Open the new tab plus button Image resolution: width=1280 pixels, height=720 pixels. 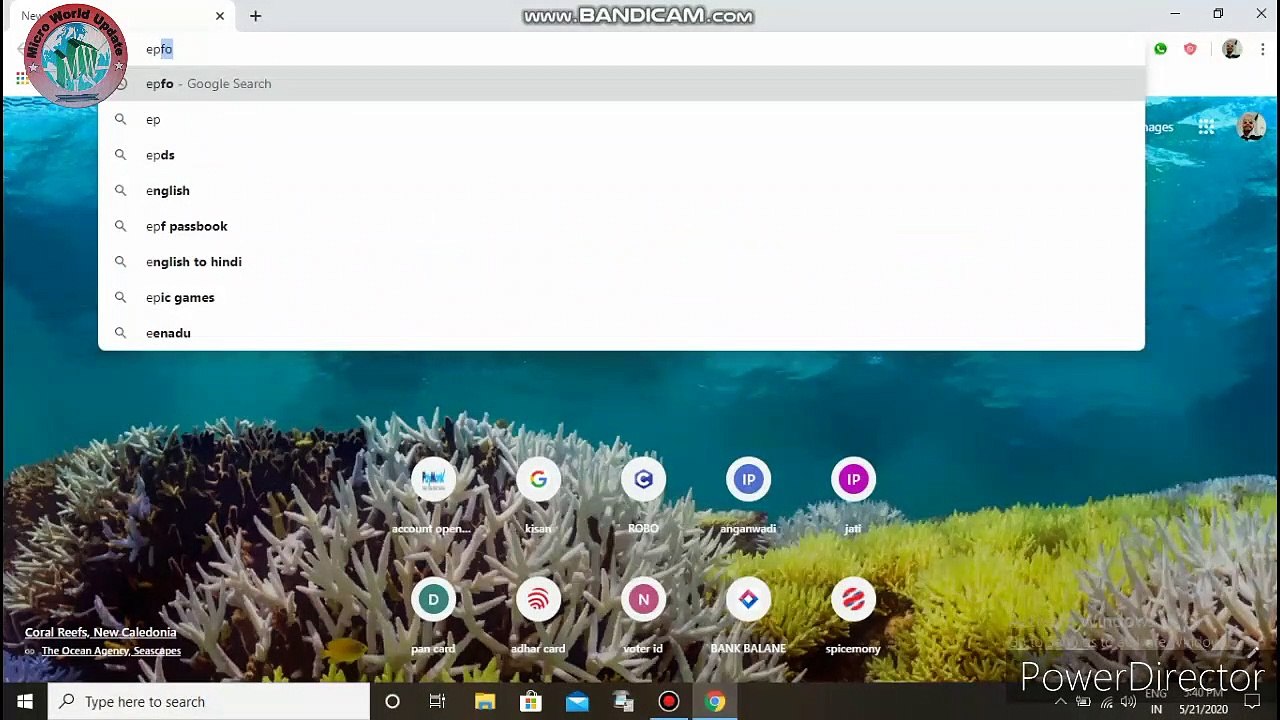click(255, 16)
